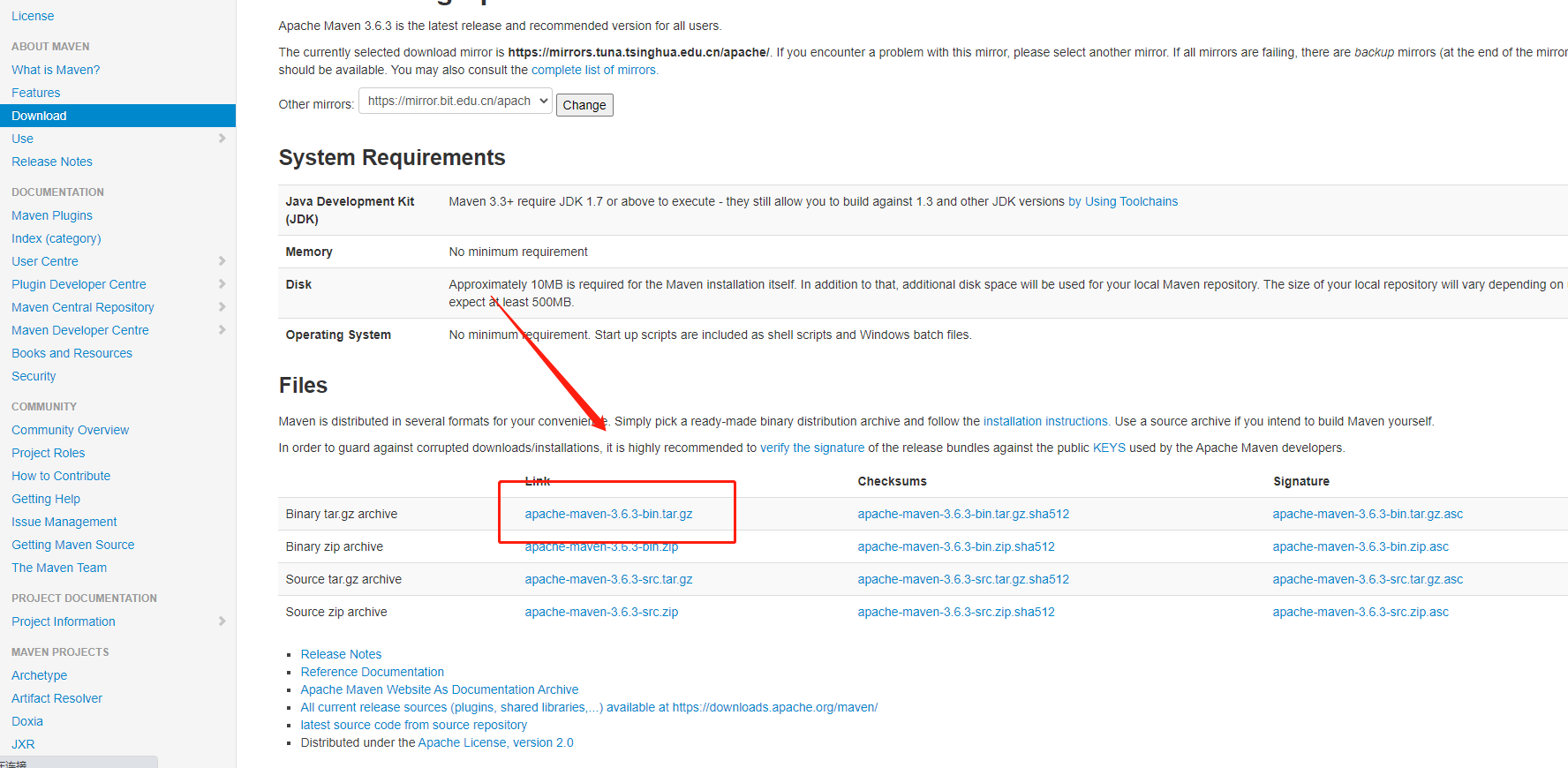Viewport: 1568px width, 768px height.
Task: Open Issue Management link
Action: pos(64,522)
